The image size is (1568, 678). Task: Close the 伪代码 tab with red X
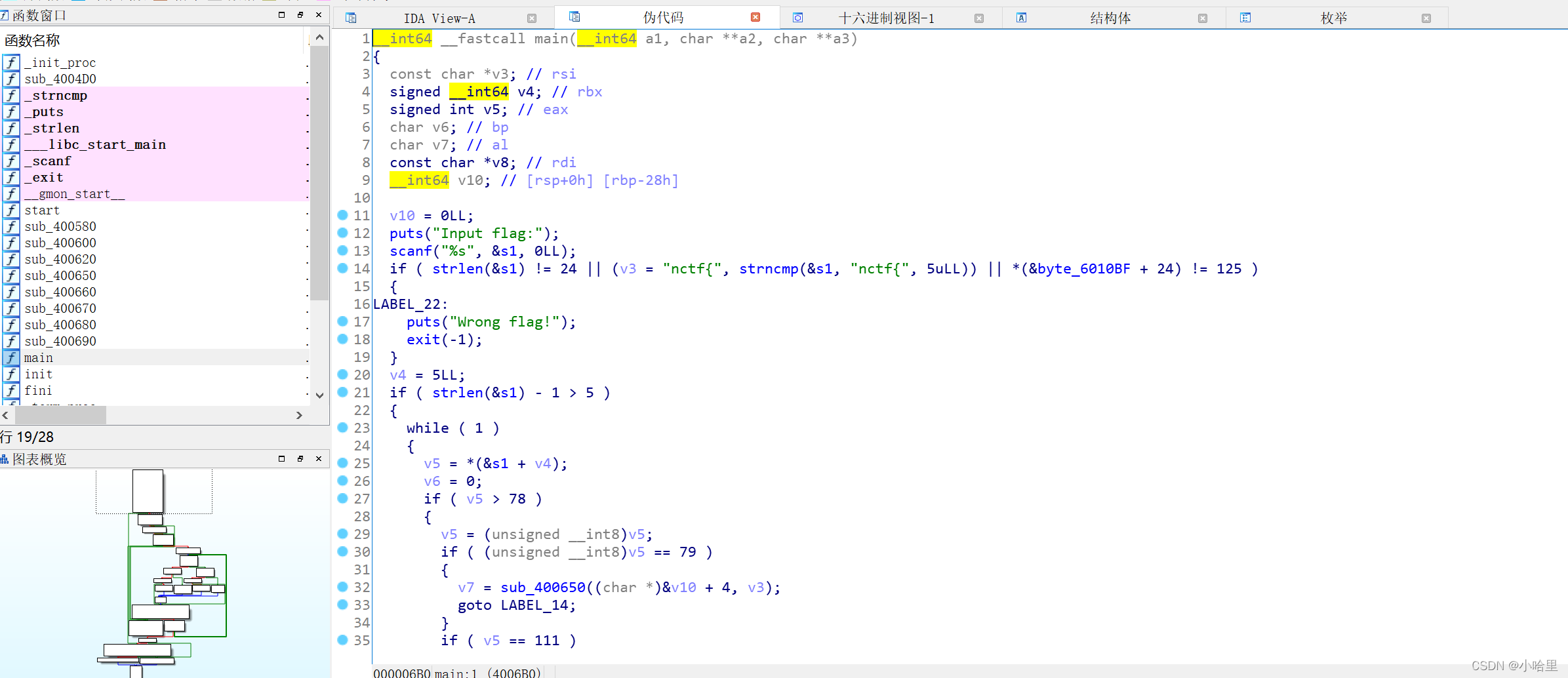[755, 17]
